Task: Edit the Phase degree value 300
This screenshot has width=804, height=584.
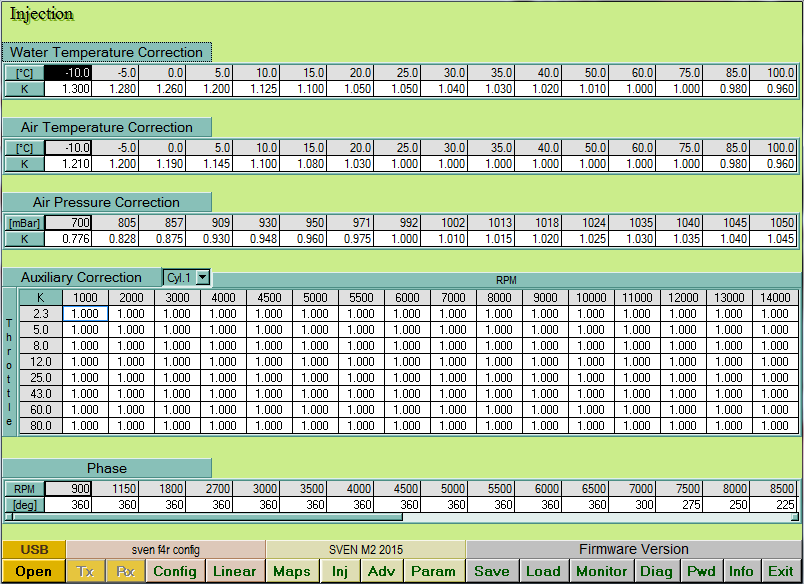Action: click(x=632, y=505)
